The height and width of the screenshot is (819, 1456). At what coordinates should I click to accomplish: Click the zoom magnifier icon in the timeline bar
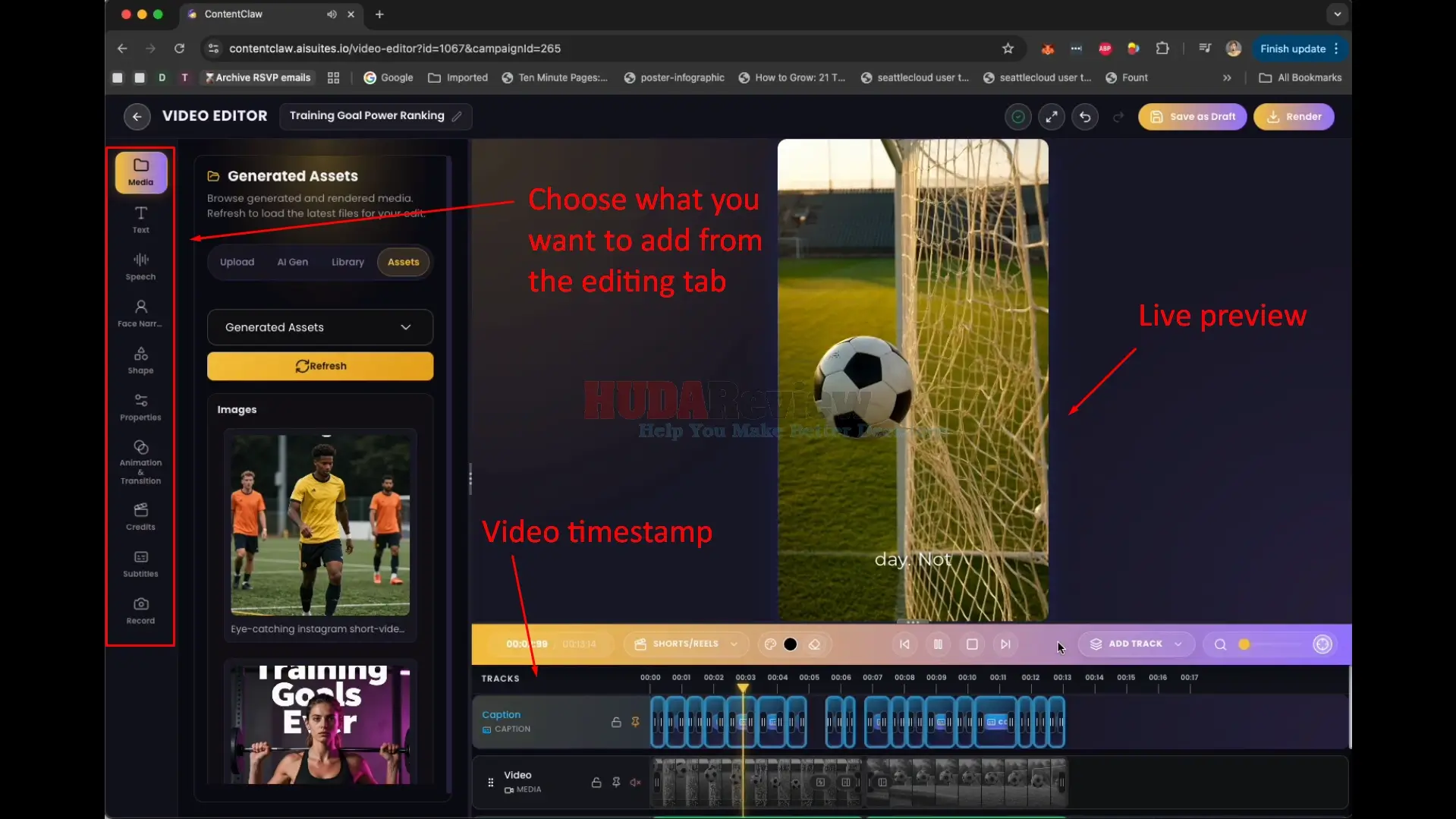click(x=1220, y=644)
